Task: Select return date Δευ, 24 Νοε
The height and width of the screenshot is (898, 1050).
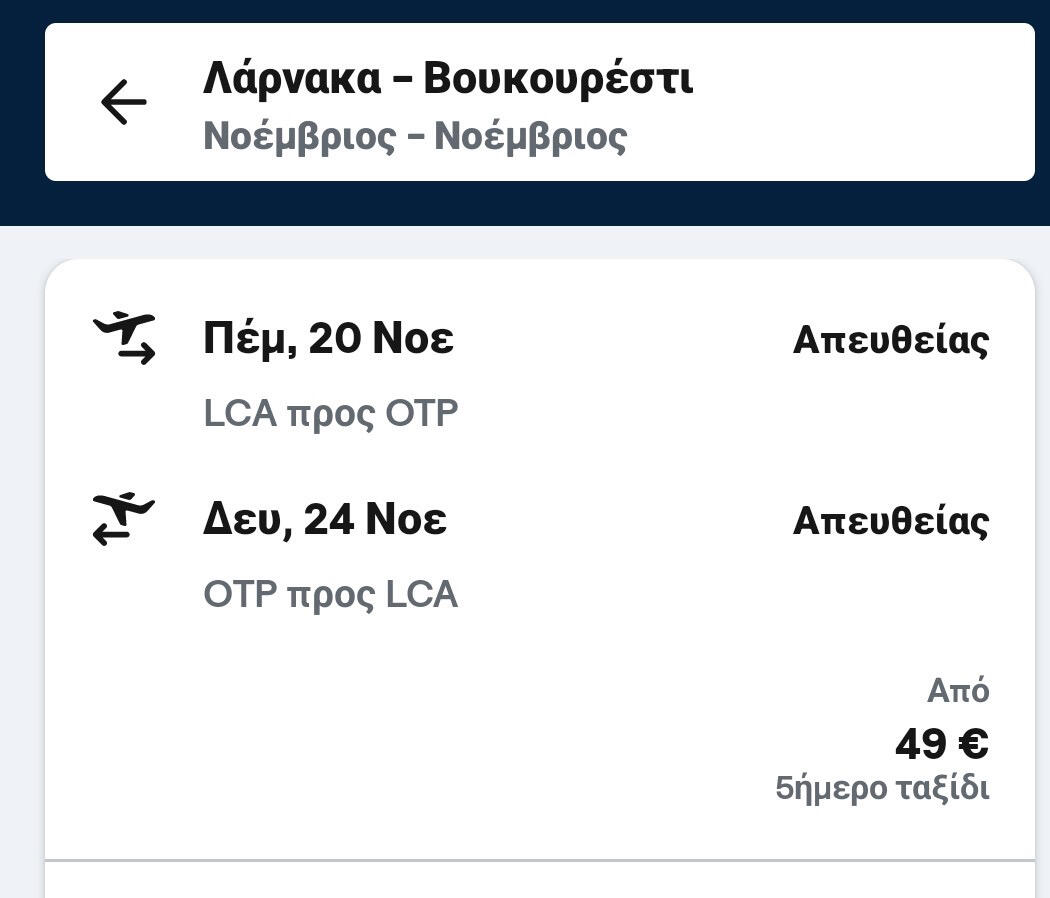Action: [x=324, y=520]
